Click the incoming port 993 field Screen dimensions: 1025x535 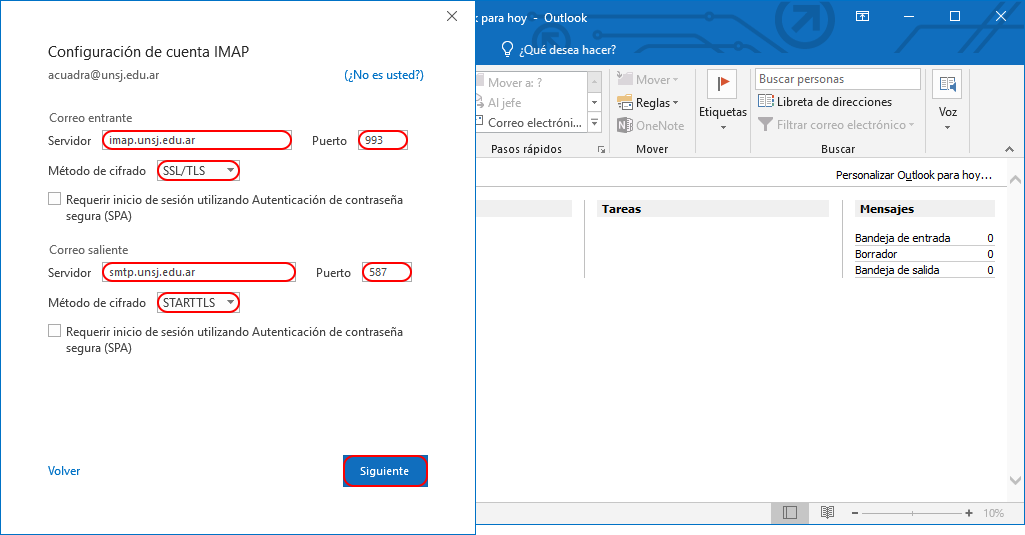[383, 140]
